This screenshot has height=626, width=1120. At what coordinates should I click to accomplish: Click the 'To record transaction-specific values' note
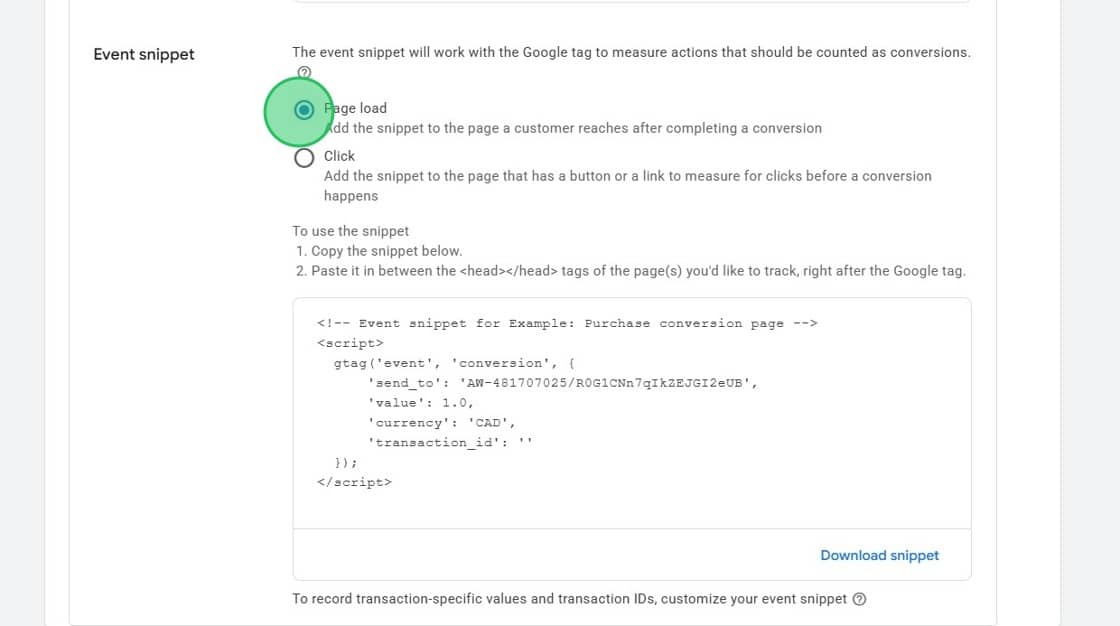click(570, 599)
